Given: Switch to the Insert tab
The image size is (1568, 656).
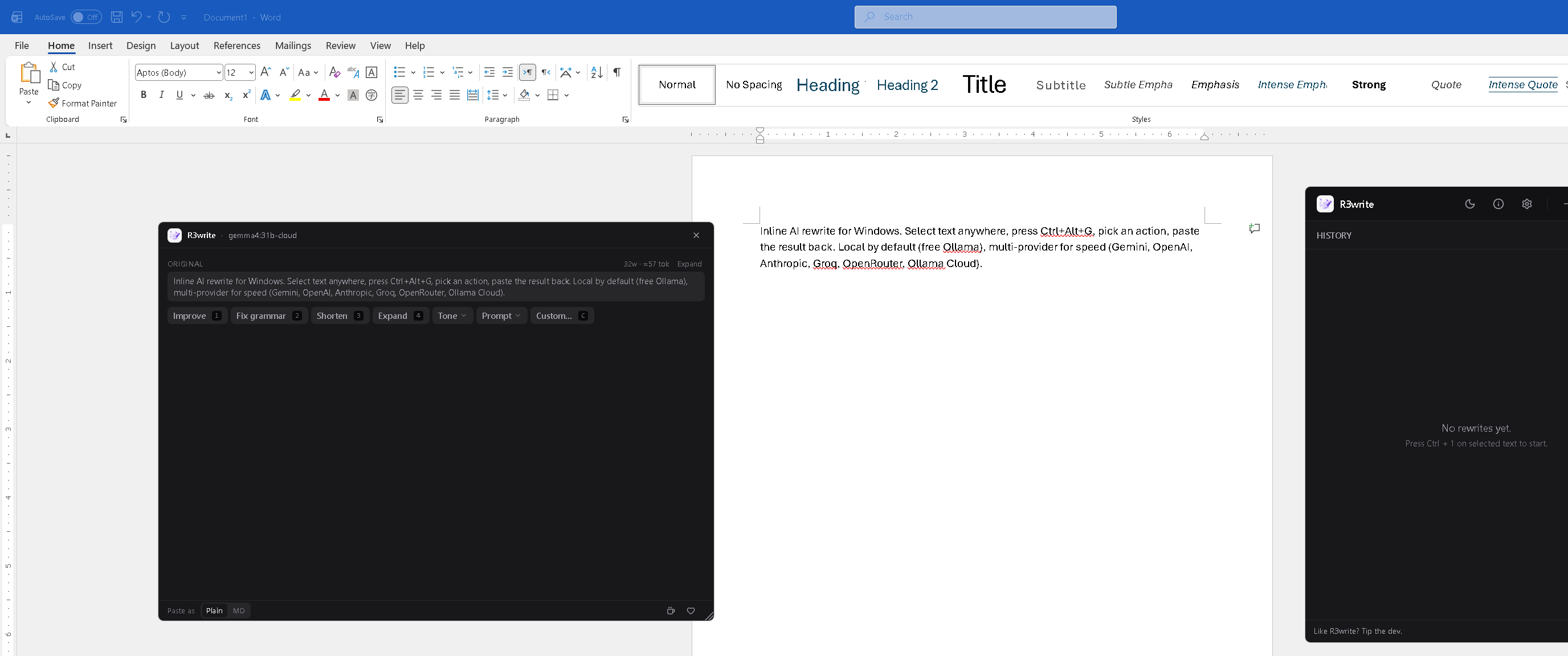Looking at the screenshot, I should pos(100,46).
